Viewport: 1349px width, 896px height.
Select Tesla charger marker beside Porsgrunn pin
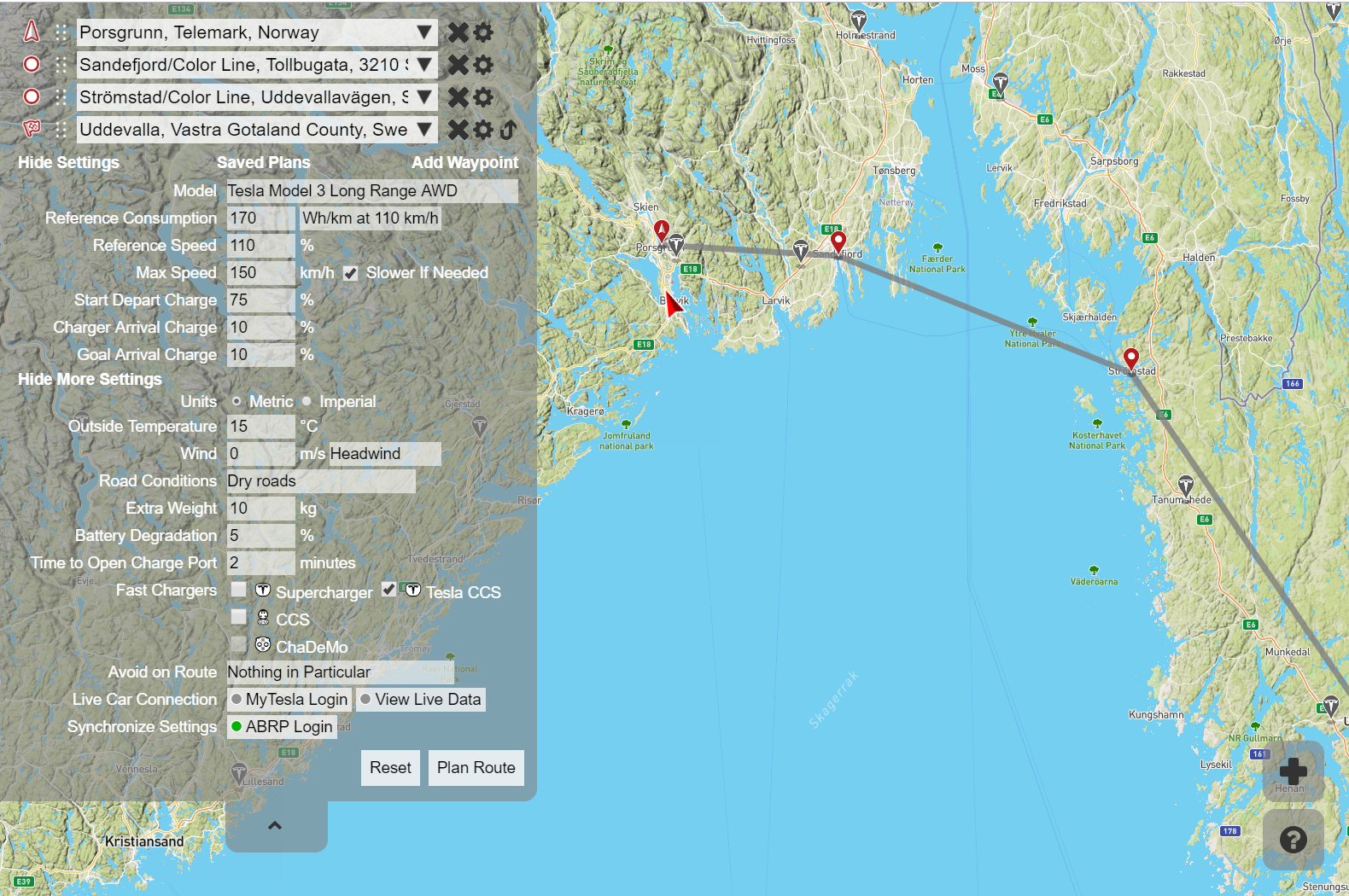[x=676, y=245]
